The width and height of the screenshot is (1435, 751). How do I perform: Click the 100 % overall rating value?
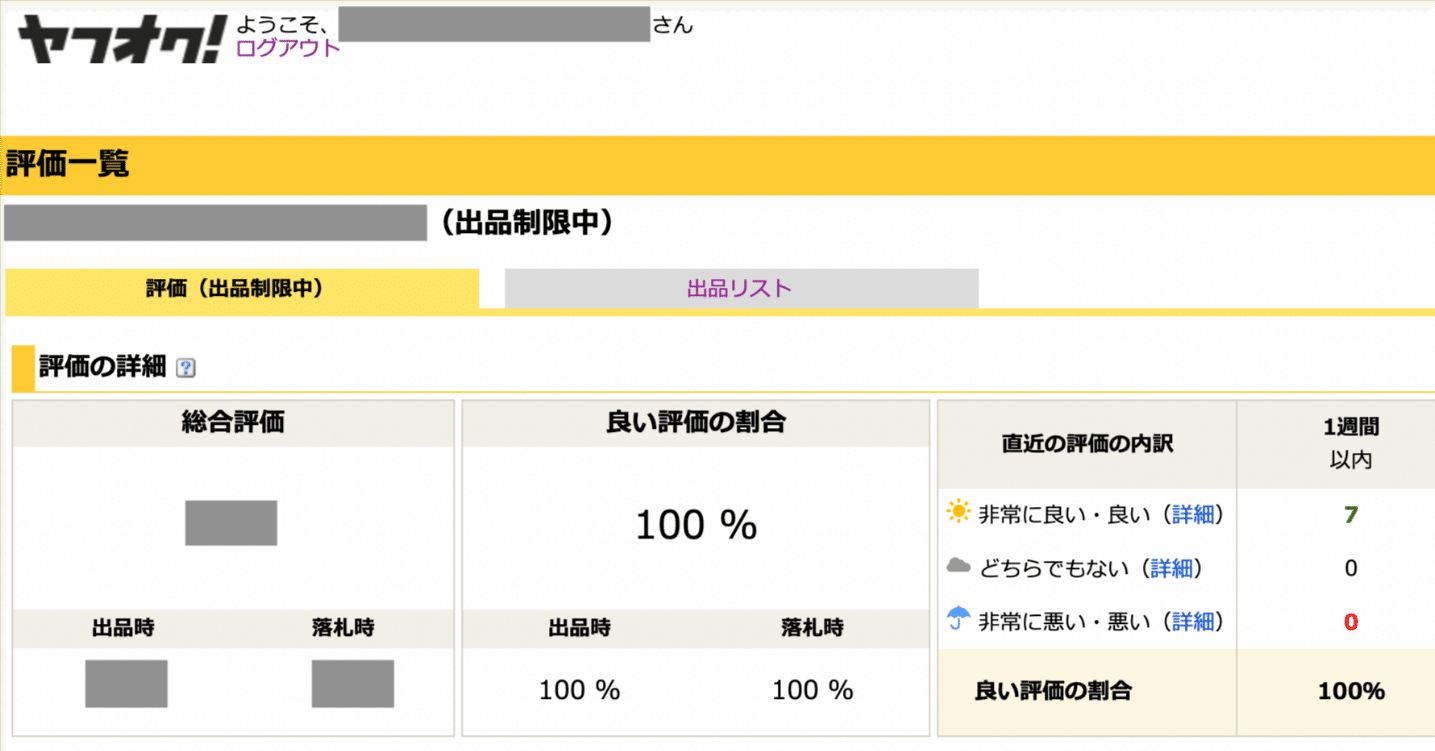coord(697,523)
